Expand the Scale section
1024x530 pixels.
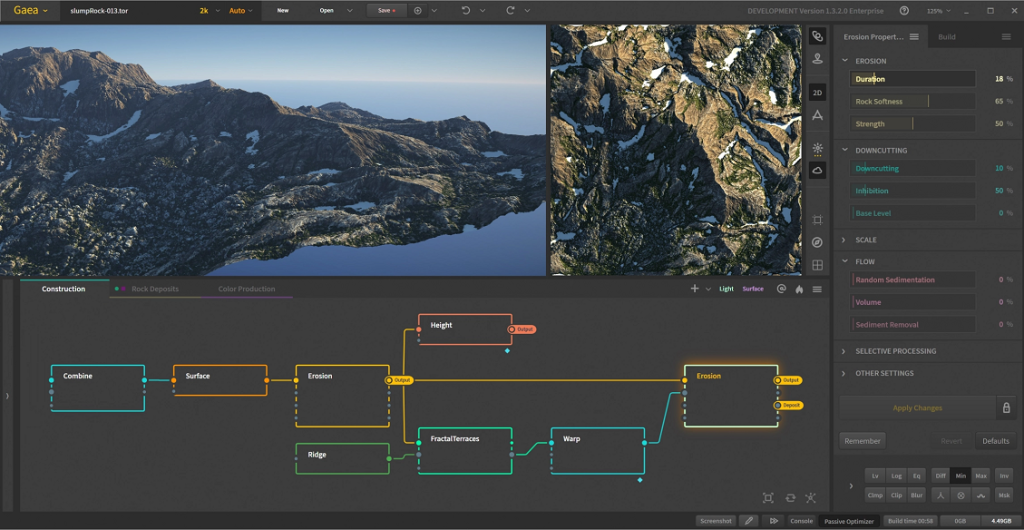pos(866,240)
